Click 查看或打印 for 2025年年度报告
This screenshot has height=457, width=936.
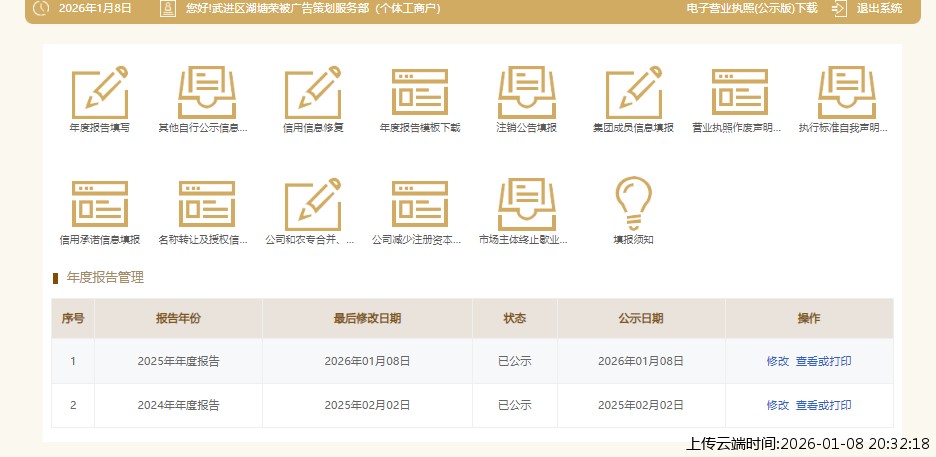823,361
